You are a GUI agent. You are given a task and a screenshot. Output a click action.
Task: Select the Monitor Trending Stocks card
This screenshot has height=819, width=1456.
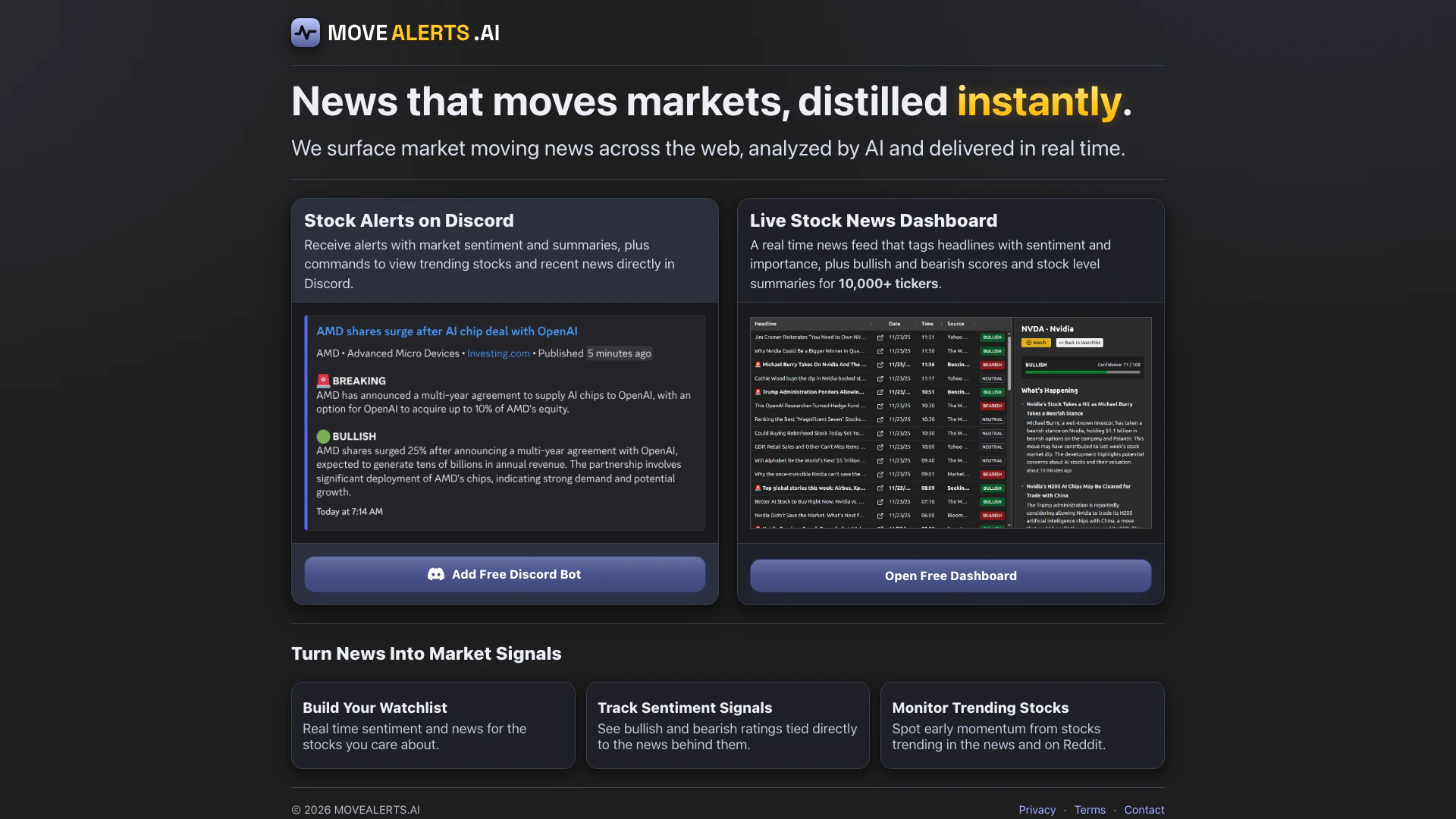1021,725
